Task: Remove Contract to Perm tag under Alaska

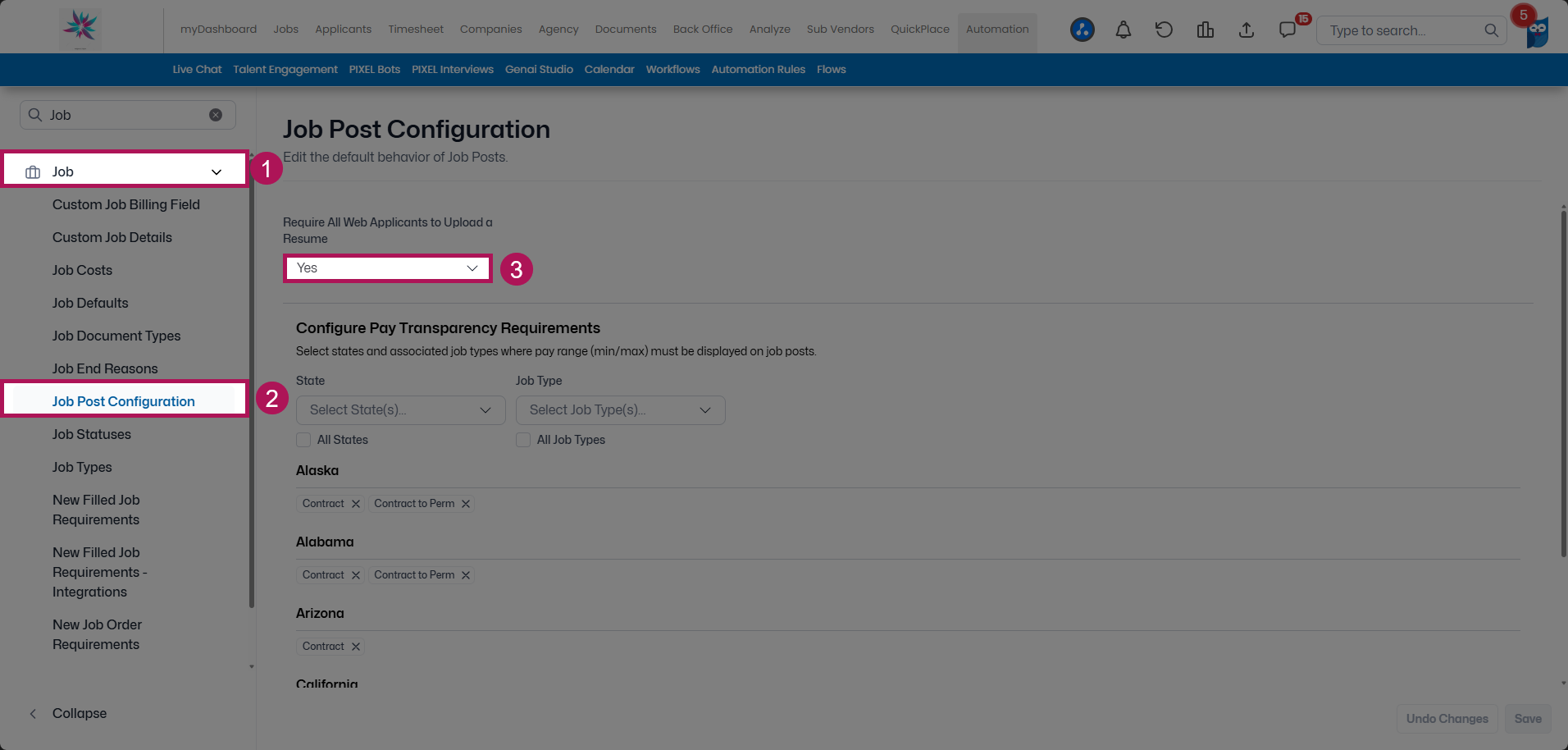Action: (466, 504)
